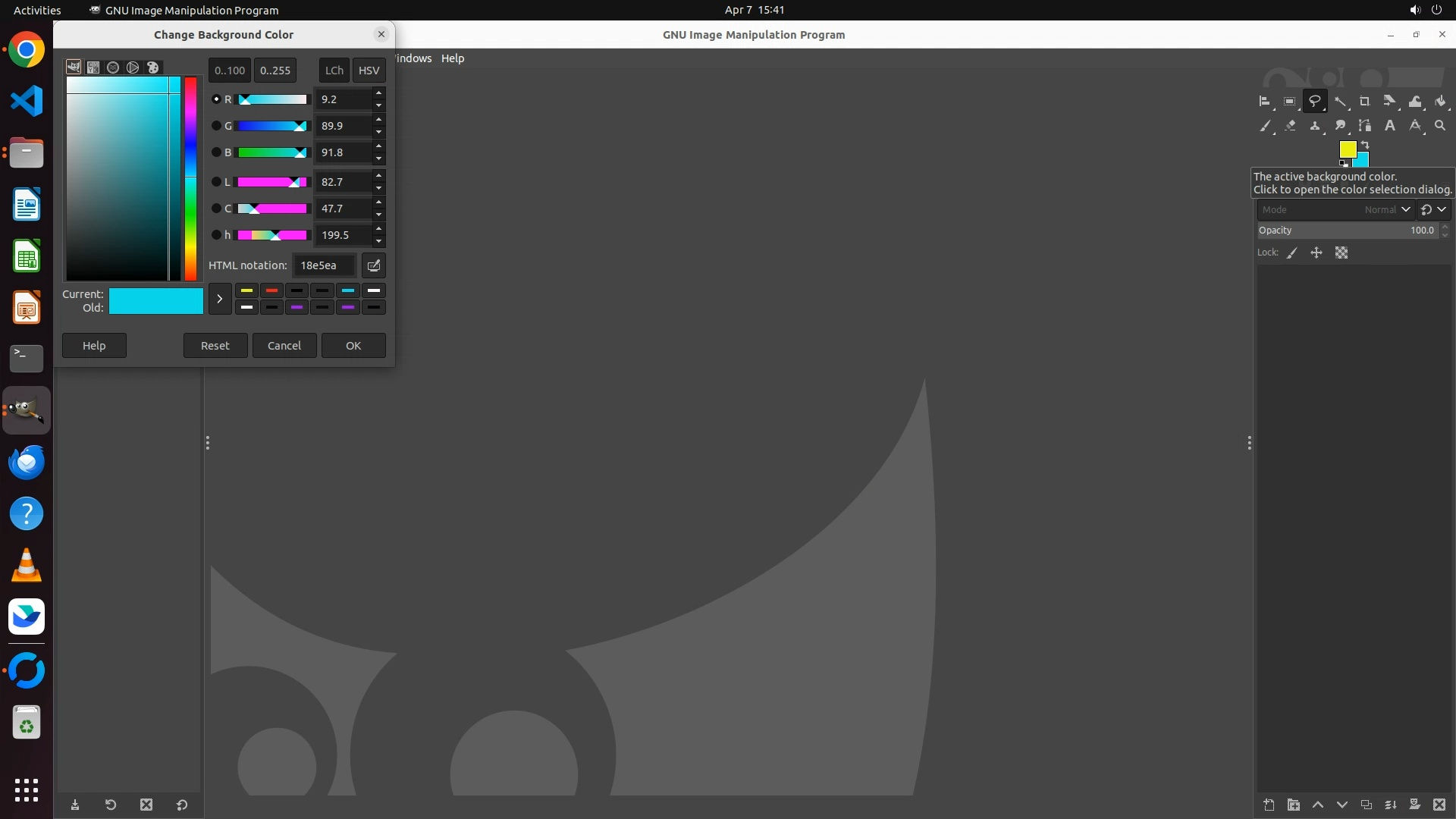This screenshot has width=1456, height=819.
Task: Open the Help menu
Action: [452, 58]
